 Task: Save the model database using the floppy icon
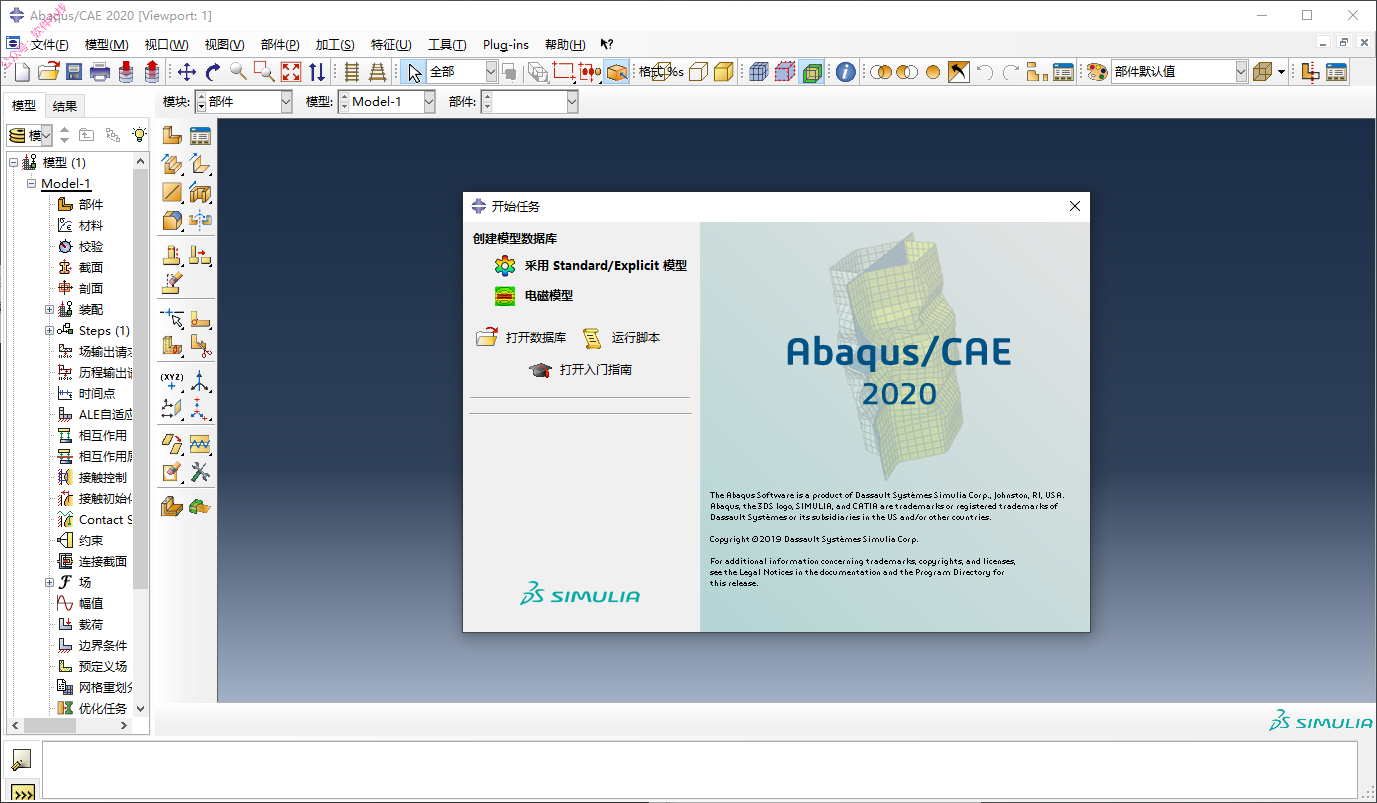pos(74,72)
